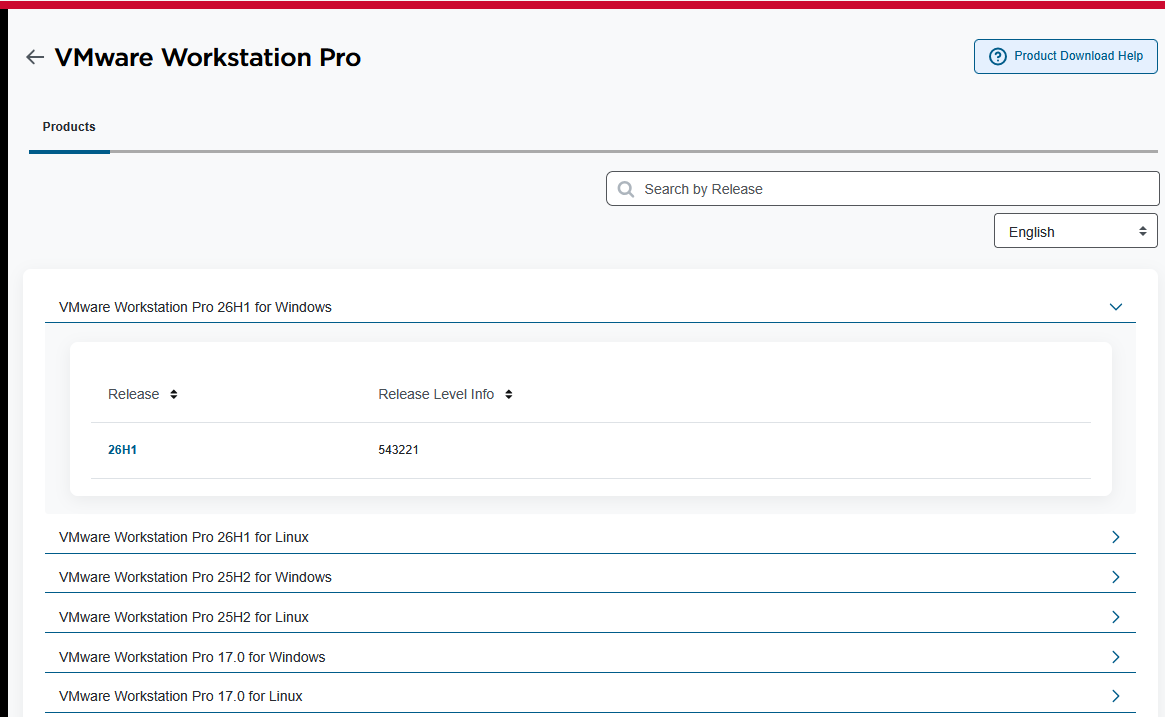Click the Release Level Info header text

coord(436,395)
